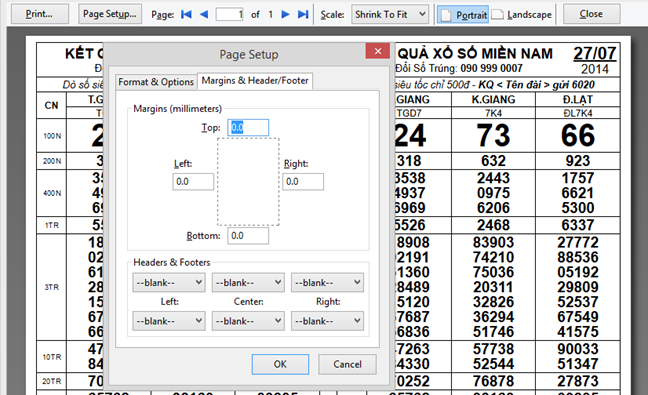Click the page number input field

click(x=230, y=14)
